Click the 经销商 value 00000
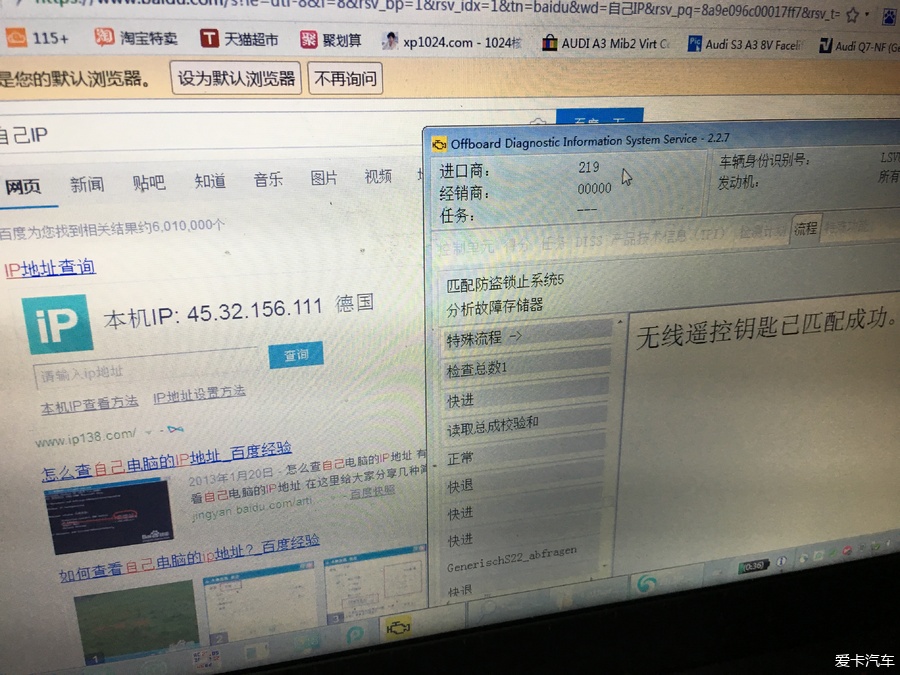The width and height of the screenshot is (900, 675). click(x=594, y=188)
